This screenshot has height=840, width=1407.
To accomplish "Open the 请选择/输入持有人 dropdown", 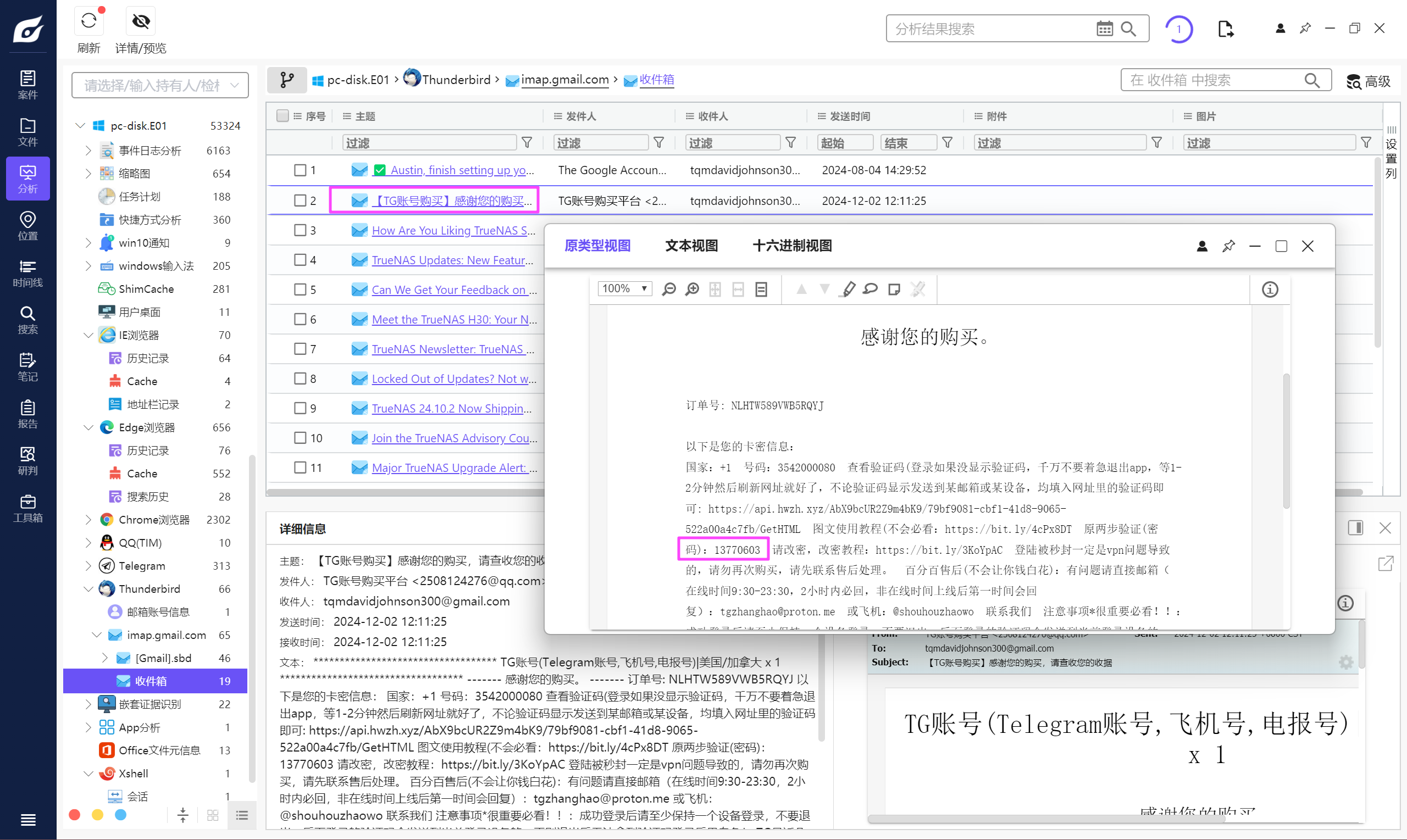I will (160, 86).
